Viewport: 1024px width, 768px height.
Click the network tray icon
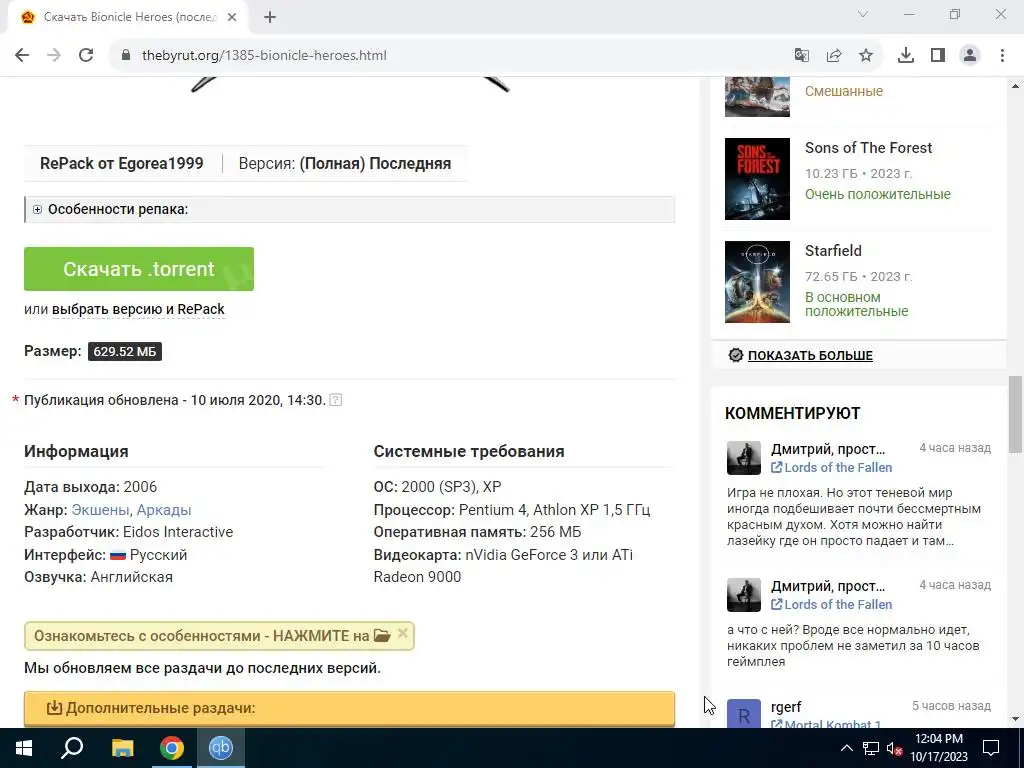(x=871, y=748)
